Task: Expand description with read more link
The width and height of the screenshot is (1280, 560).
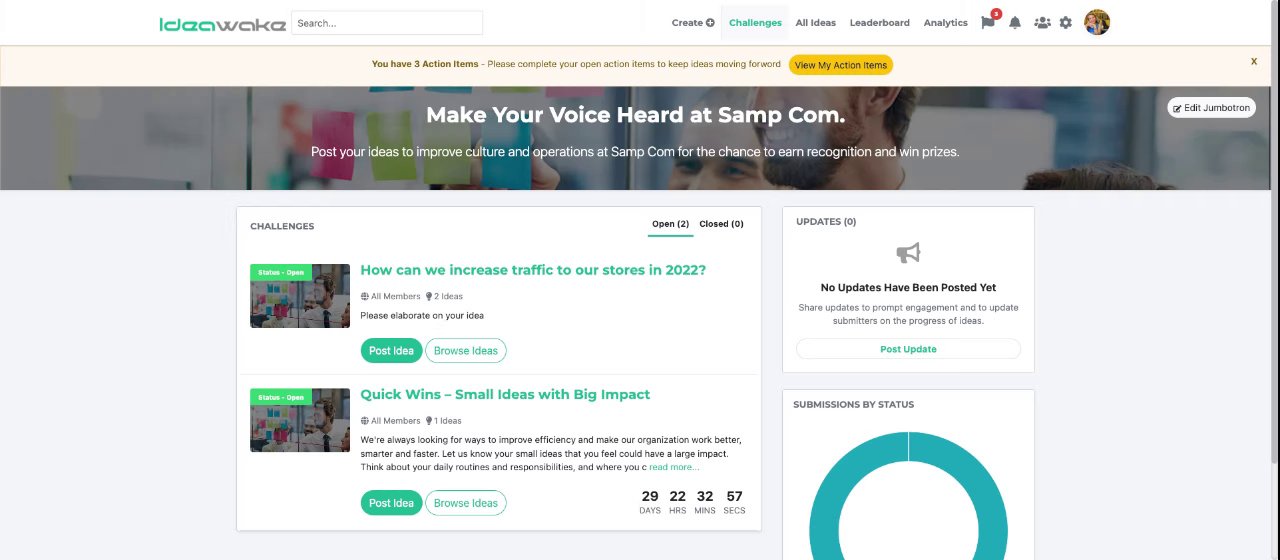Action: coord(674,467)
